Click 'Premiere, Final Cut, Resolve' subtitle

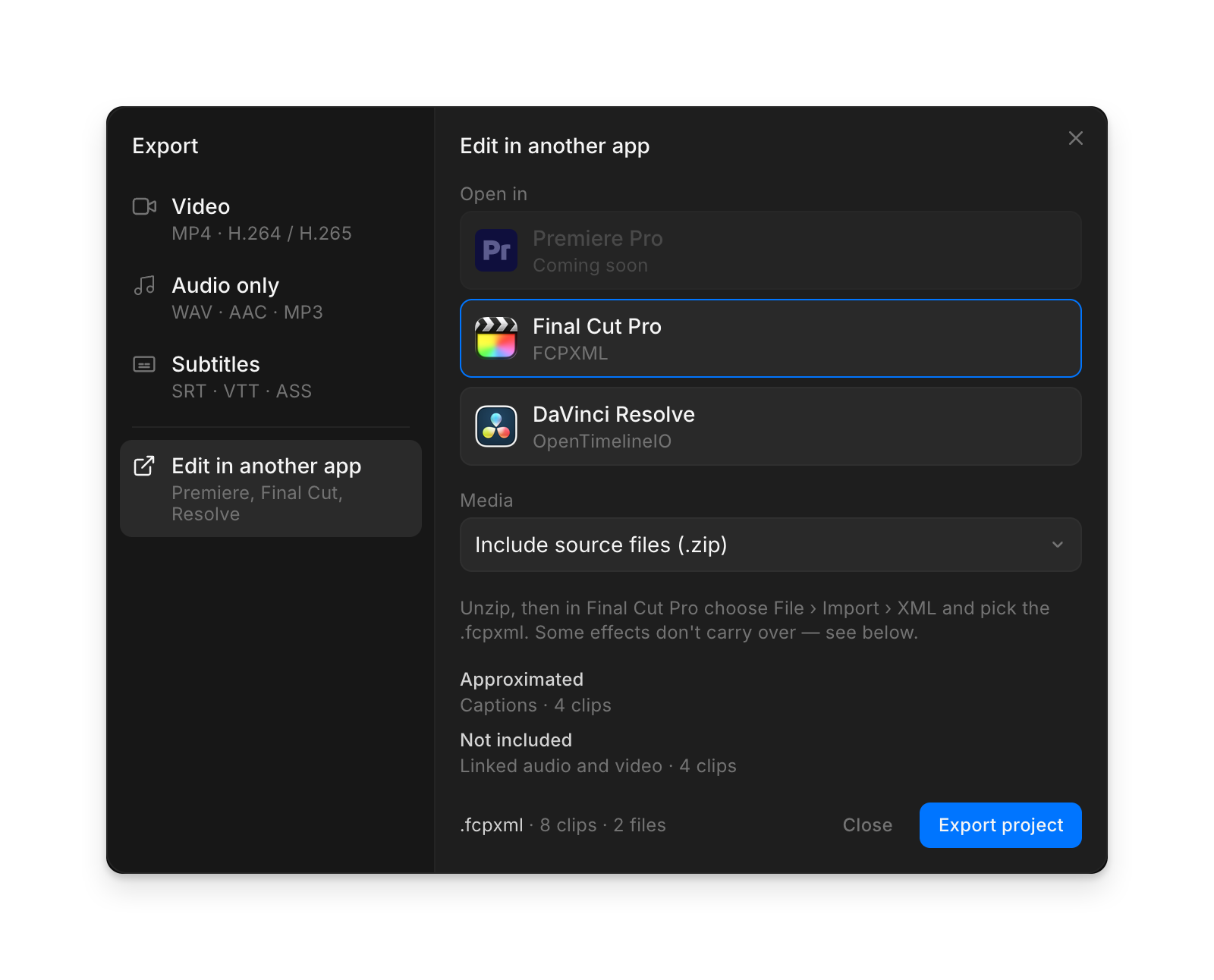point(257,504)
